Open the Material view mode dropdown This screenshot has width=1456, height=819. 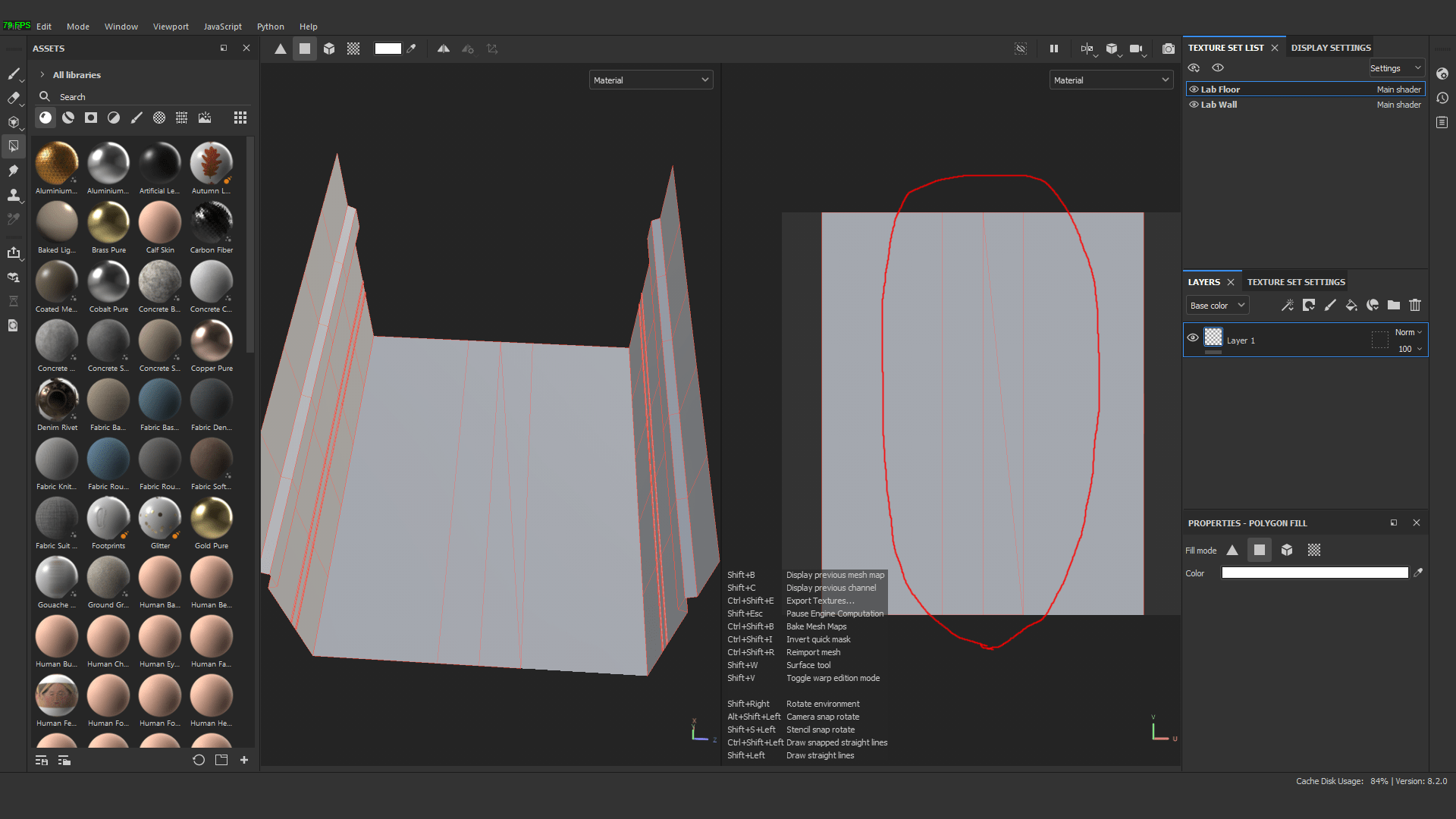pyautogui.click(x=651, y=80)
